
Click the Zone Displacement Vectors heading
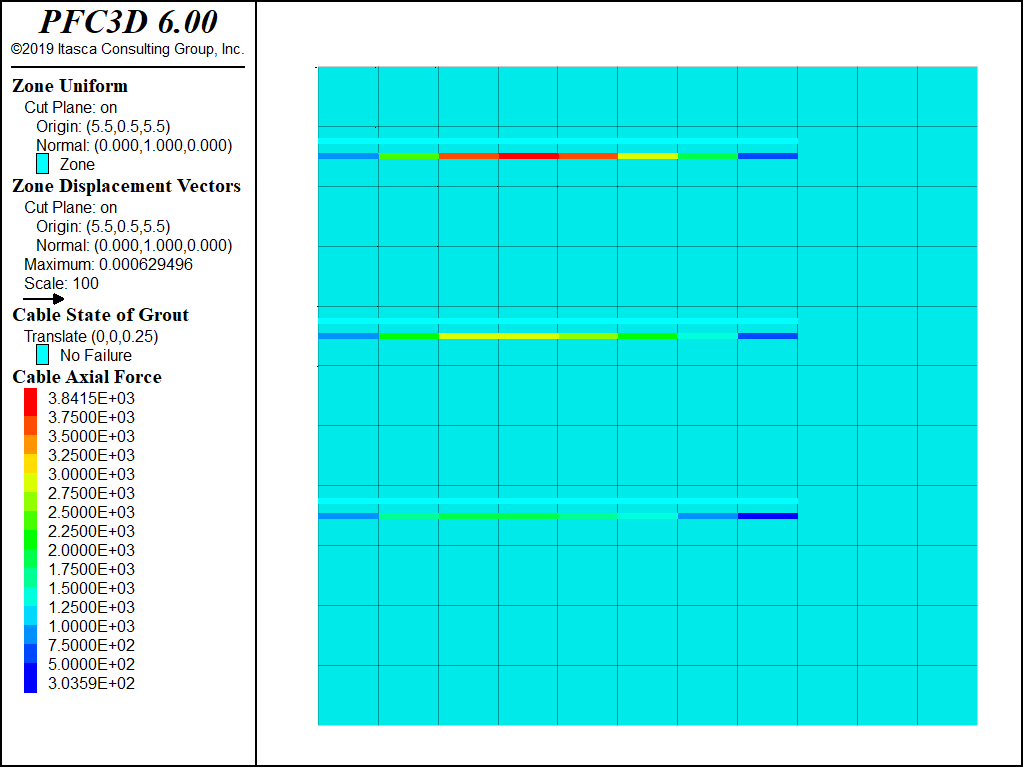click(127, 186)
